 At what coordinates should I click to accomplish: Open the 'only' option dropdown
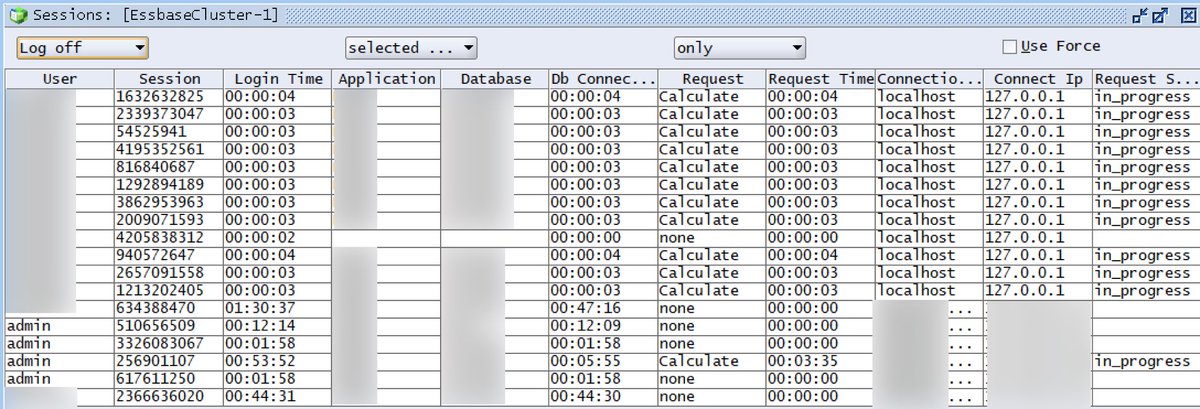739,47
